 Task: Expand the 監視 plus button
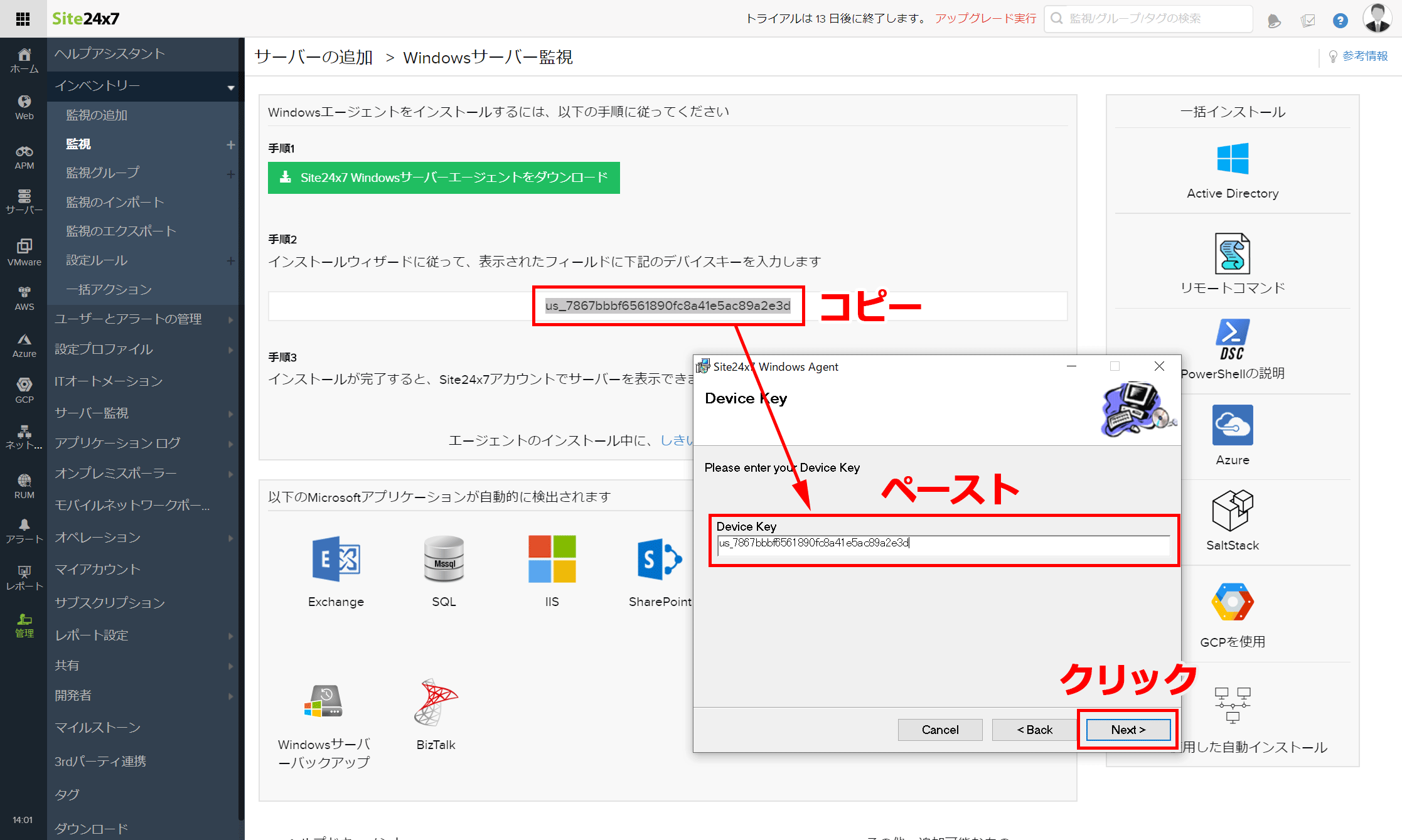[x=230, y=145]
